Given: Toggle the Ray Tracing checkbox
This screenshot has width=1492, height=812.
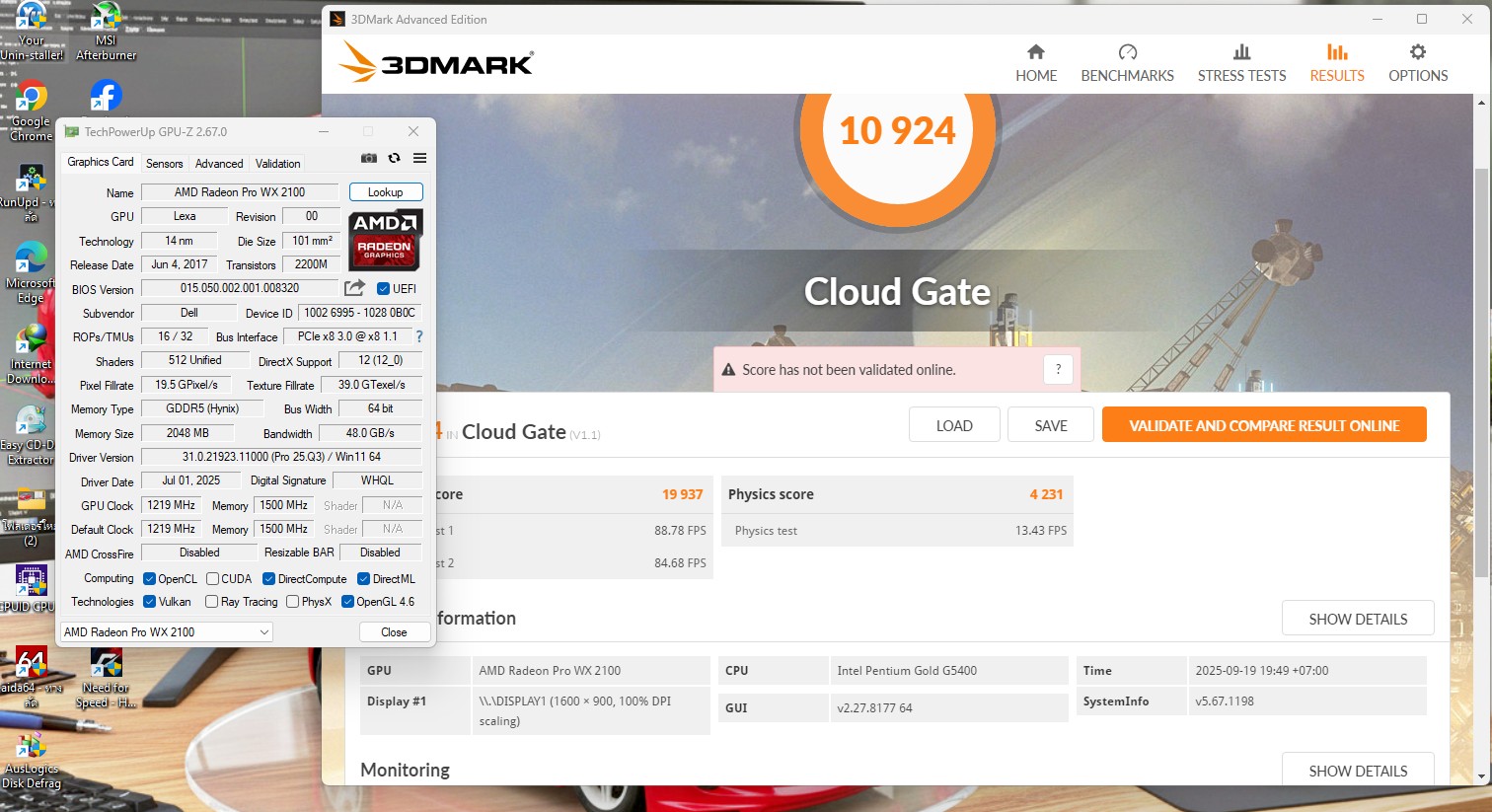Looking at the screenshot, I should point(211,602).
